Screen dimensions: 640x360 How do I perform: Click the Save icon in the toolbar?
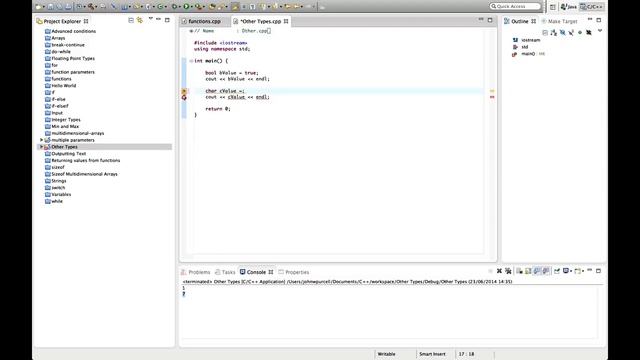51,7
